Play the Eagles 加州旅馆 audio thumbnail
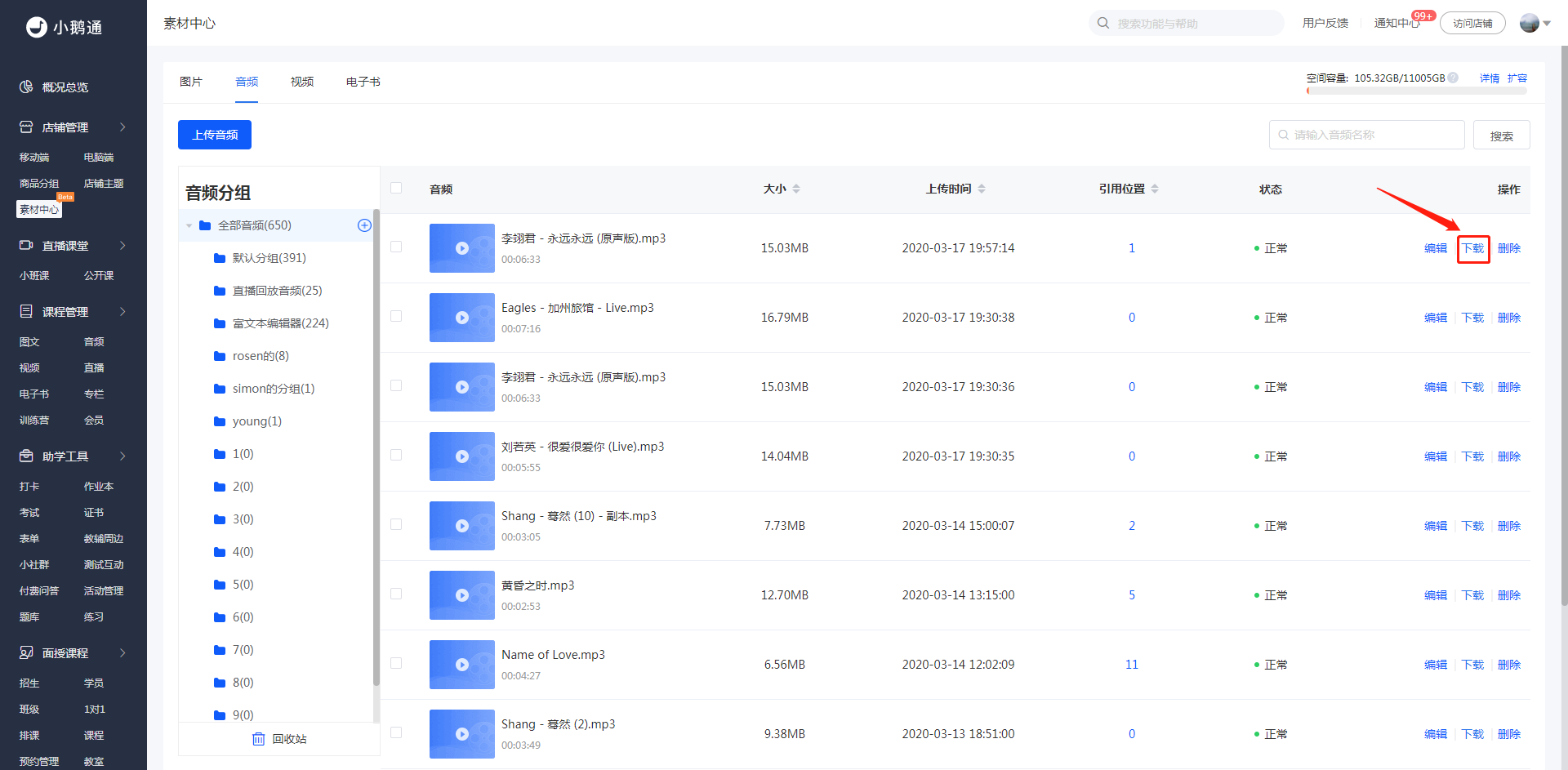The width and height of the screenshot is (1568, 770). 462,318
